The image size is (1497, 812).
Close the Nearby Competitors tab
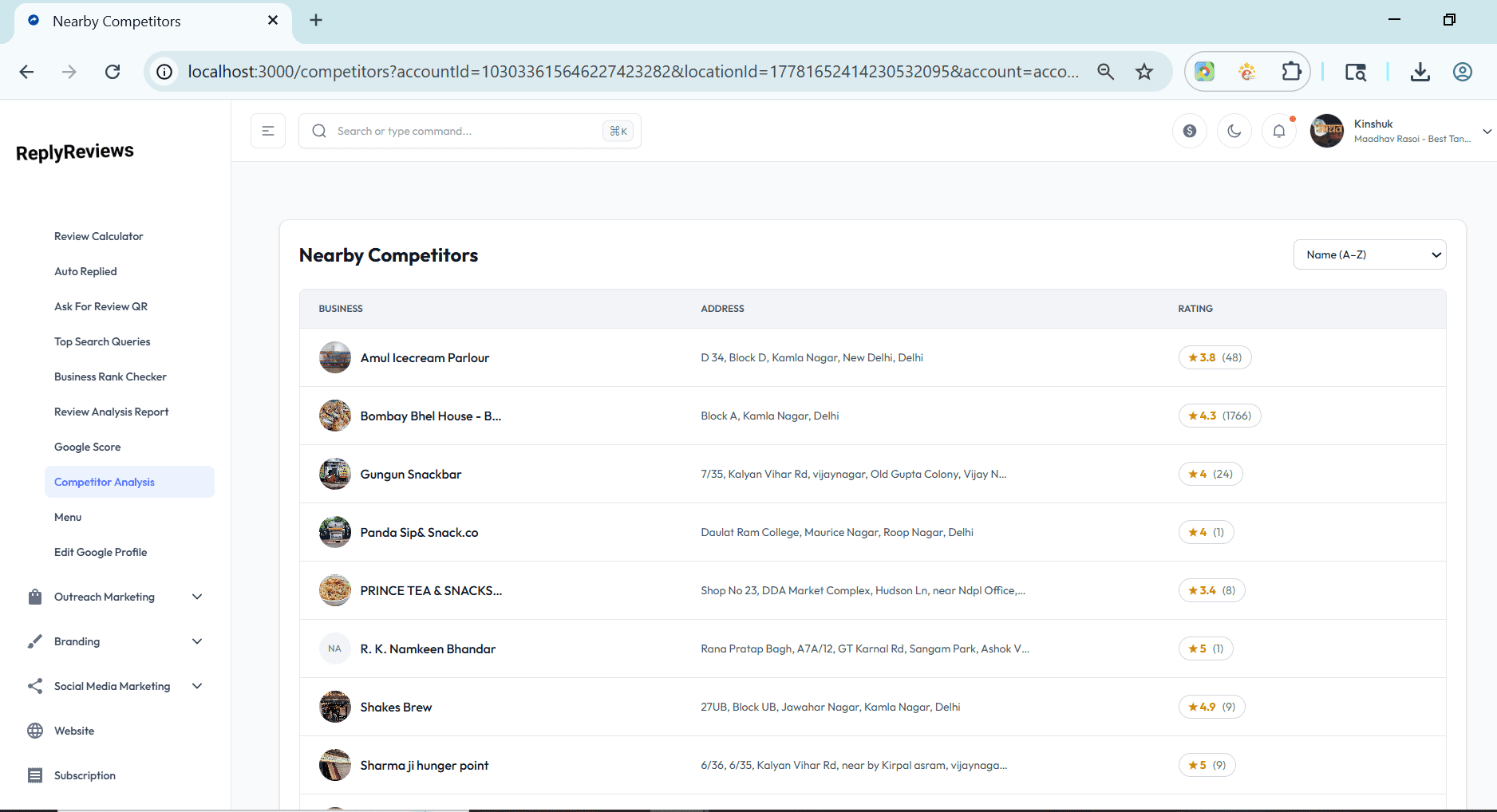273,21
